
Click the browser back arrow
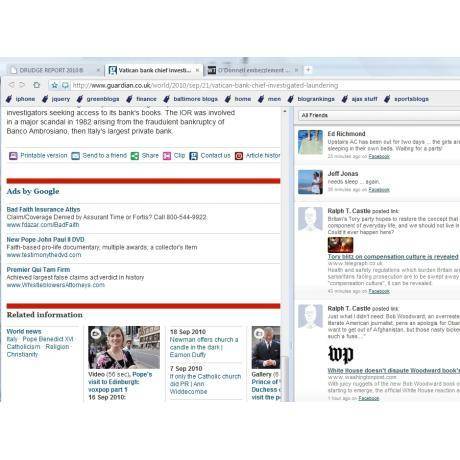(12, 85)
